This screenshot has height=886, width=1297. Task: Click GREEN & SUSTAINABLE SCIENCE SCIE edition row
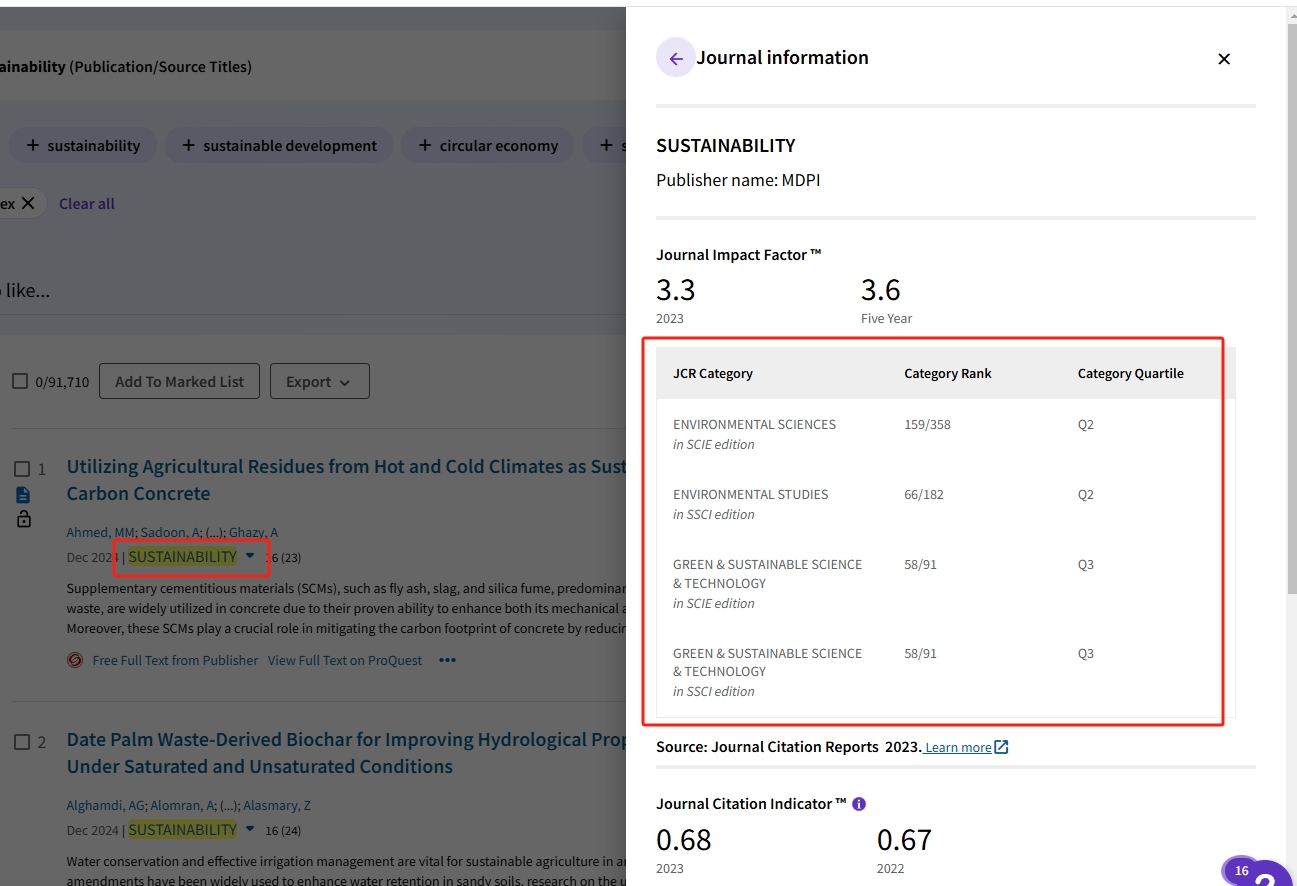click(945, 583)
